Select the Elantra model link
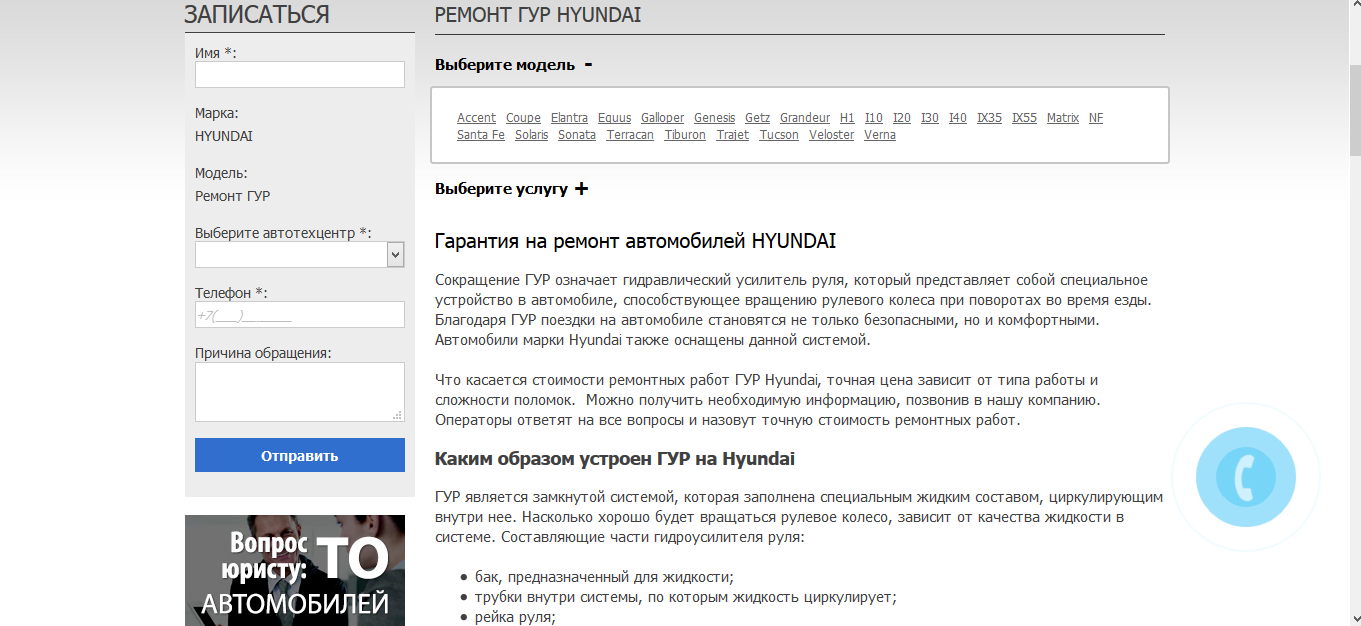The width and height of the screenshot is (1361, 626). click(x=569, y=118)
